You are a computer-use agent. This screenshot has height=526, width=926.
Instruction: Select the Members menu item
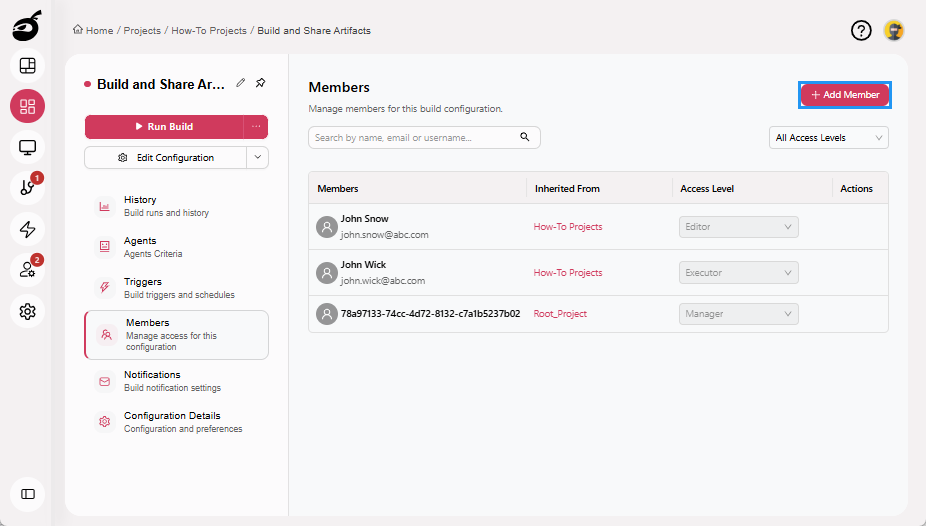pos(176,335)
